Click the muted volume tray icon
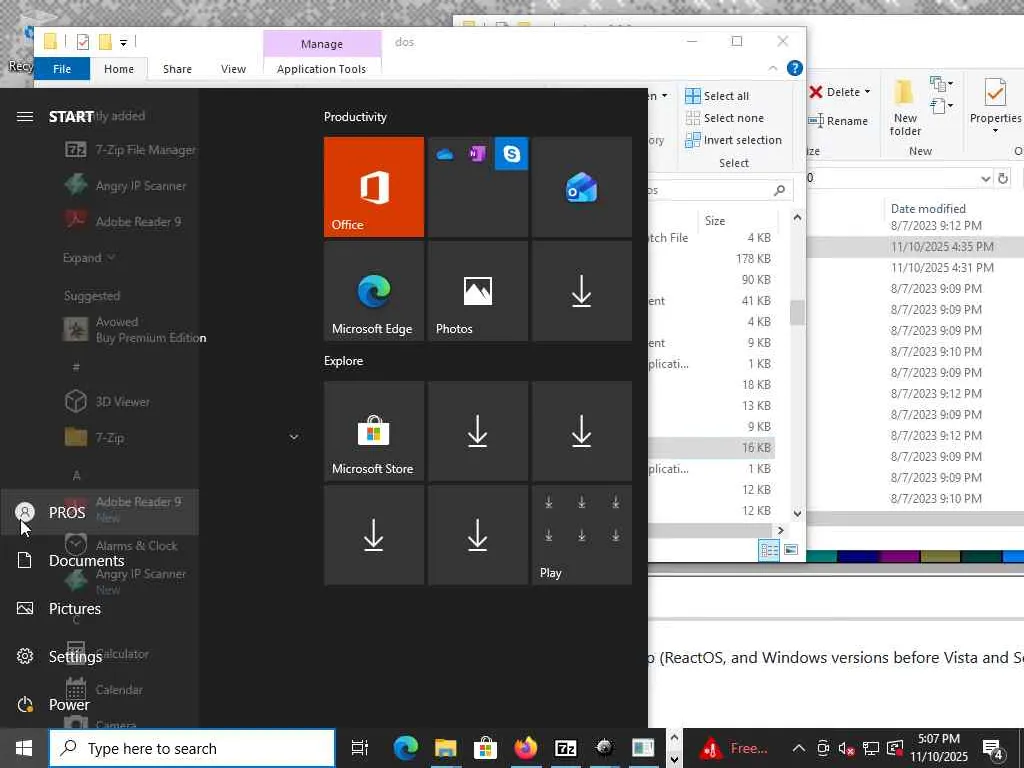This screenshot has height=768, width=1024. tap(846, 748)
